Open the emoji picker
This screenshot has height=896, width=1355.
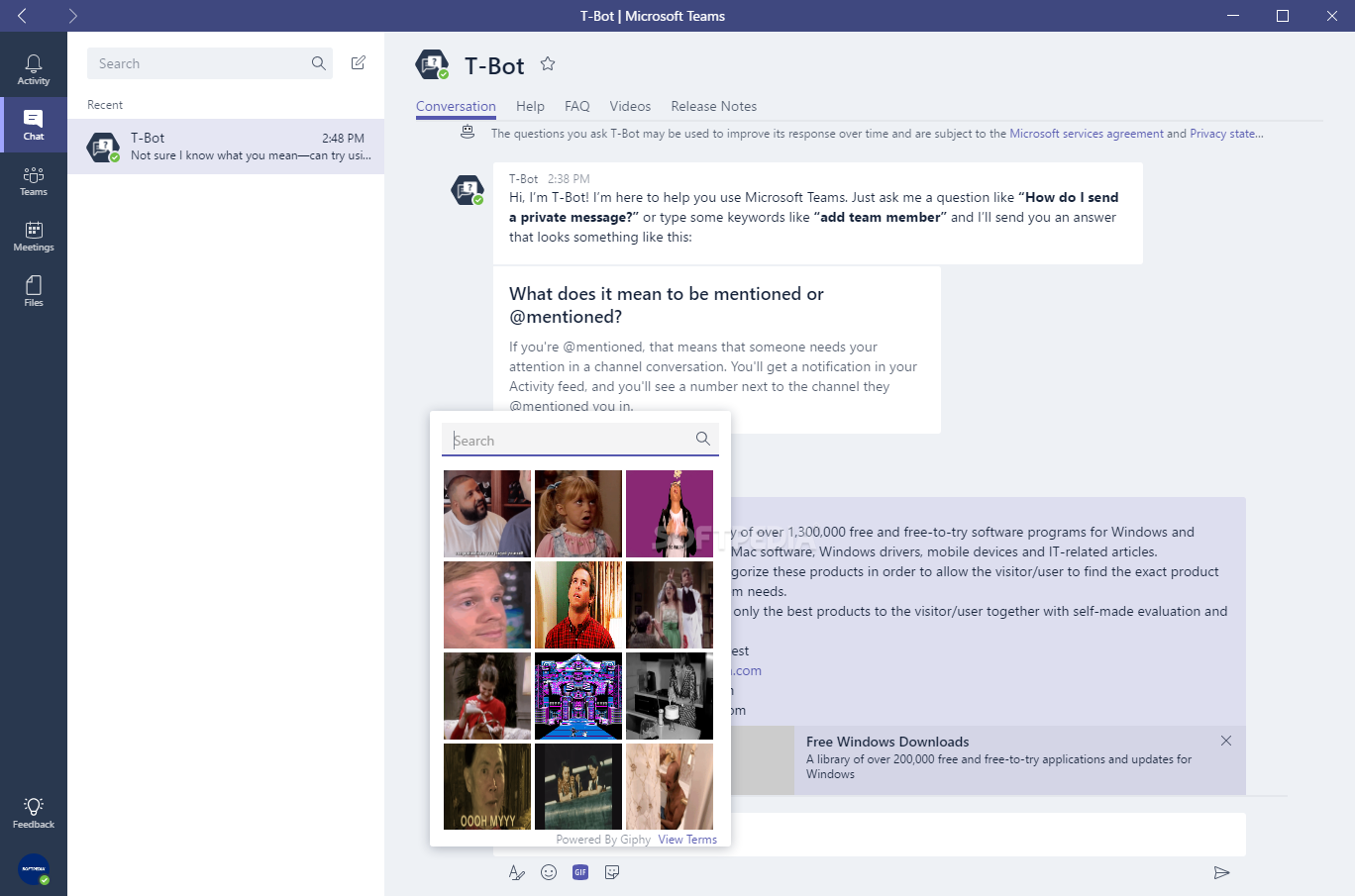549,872
